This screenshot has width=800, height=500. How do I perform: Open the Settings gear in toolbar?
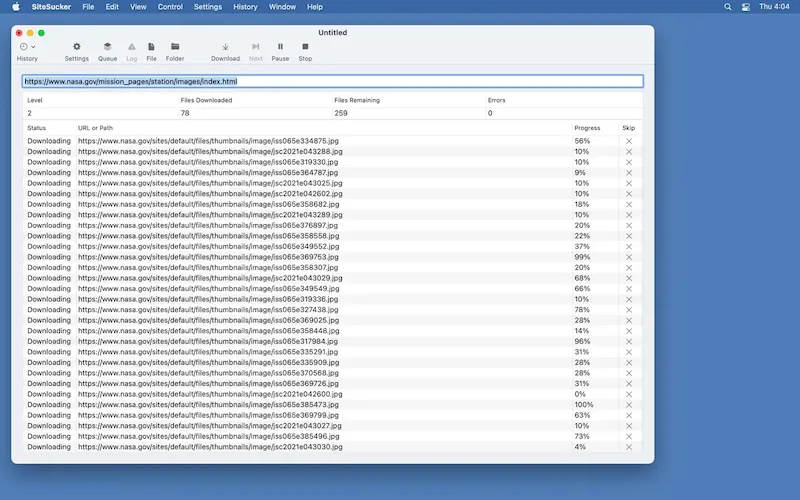(x=77, y=52)
